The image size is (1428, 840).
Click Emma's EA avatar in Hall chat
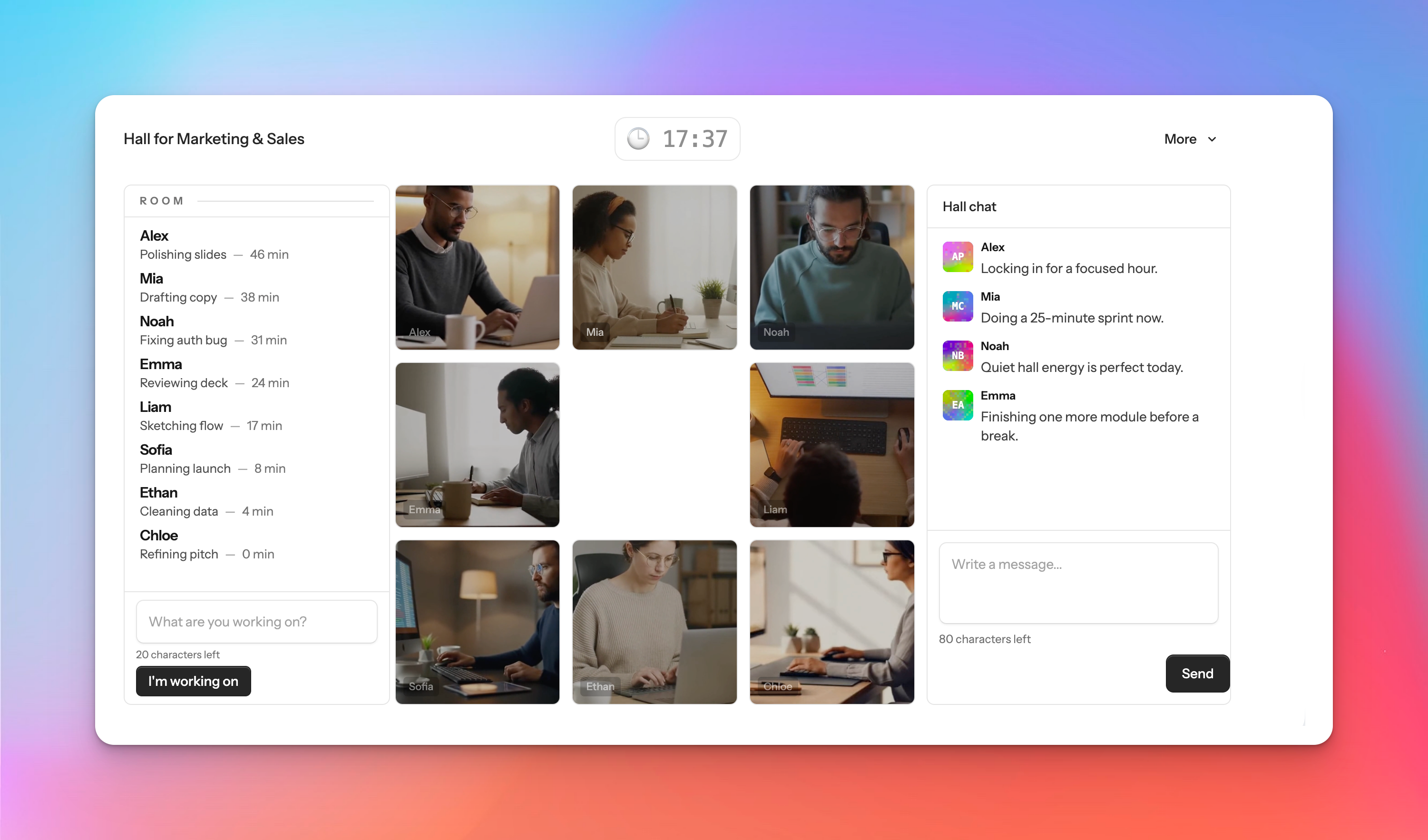[x=957, y=405]
